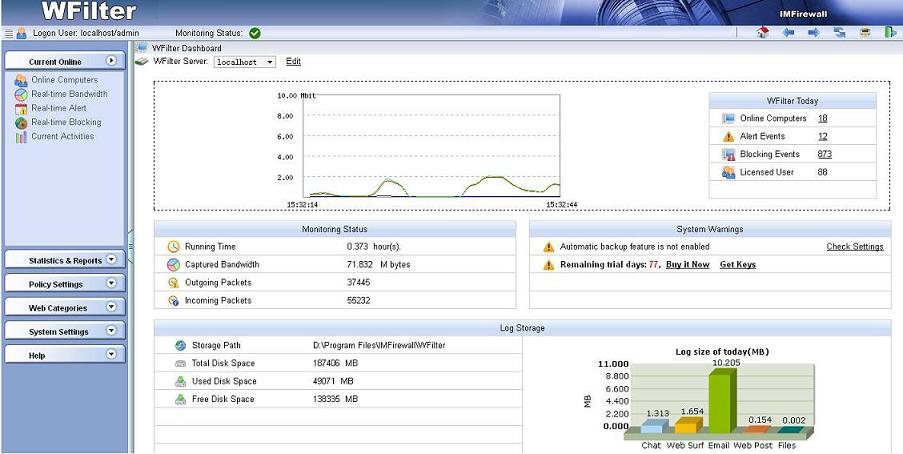
Task: Open the WFilter Server localhost dropdown
Action: (245, 62)
